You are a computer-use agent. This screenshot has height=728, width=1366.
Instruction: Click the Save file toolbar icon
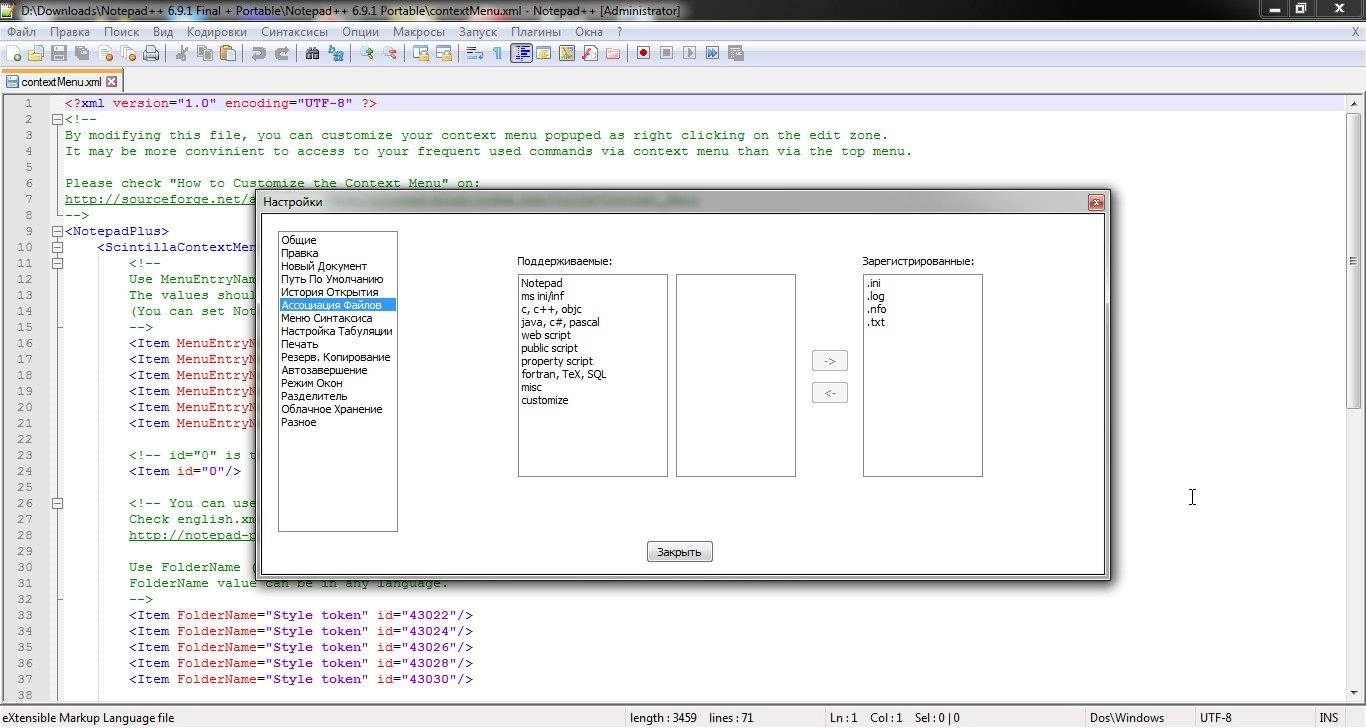coord(59,54)
